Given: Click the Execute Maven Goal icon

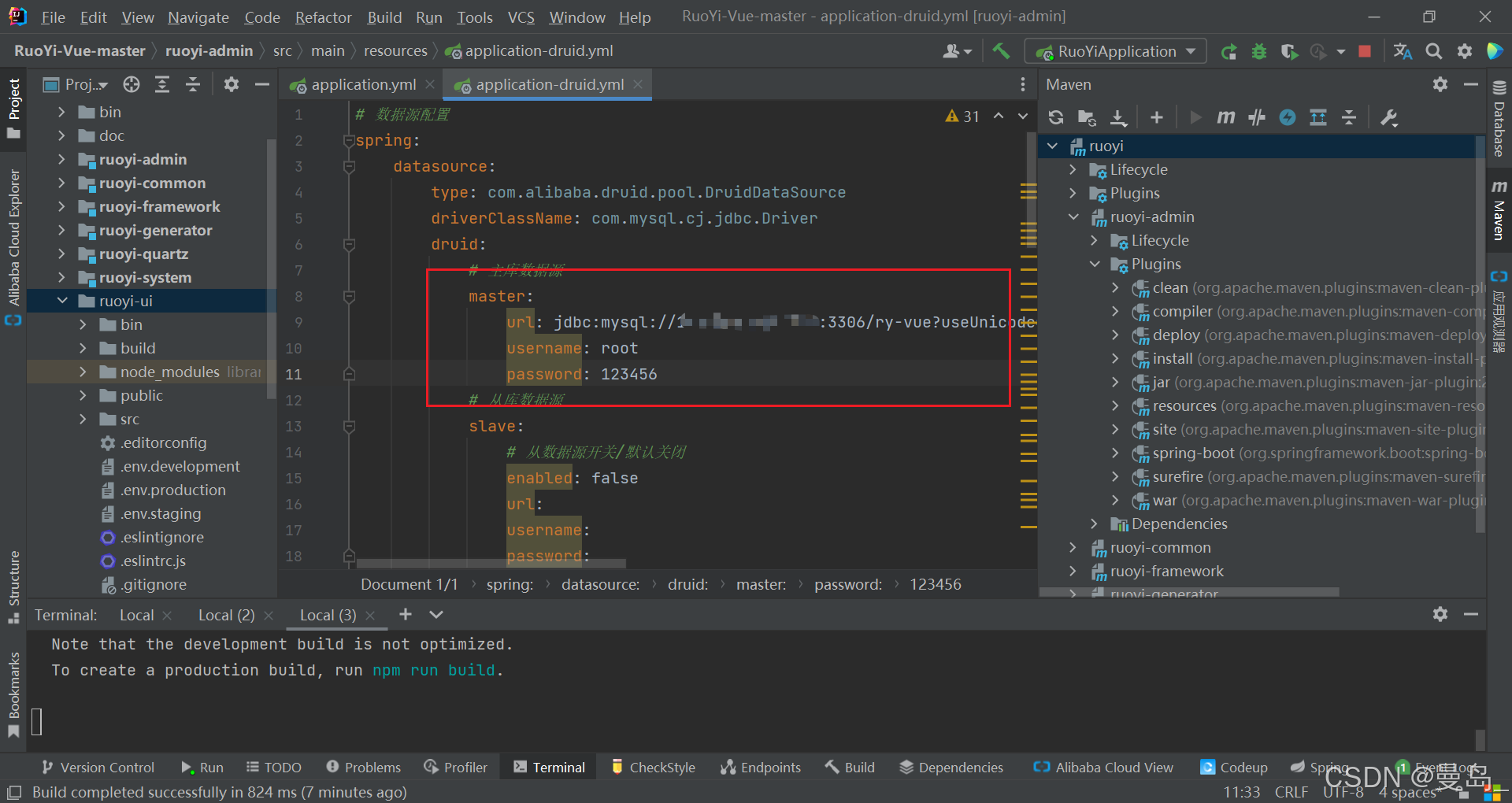Looking at the screenshot, I should click(x=1225, y=117).
